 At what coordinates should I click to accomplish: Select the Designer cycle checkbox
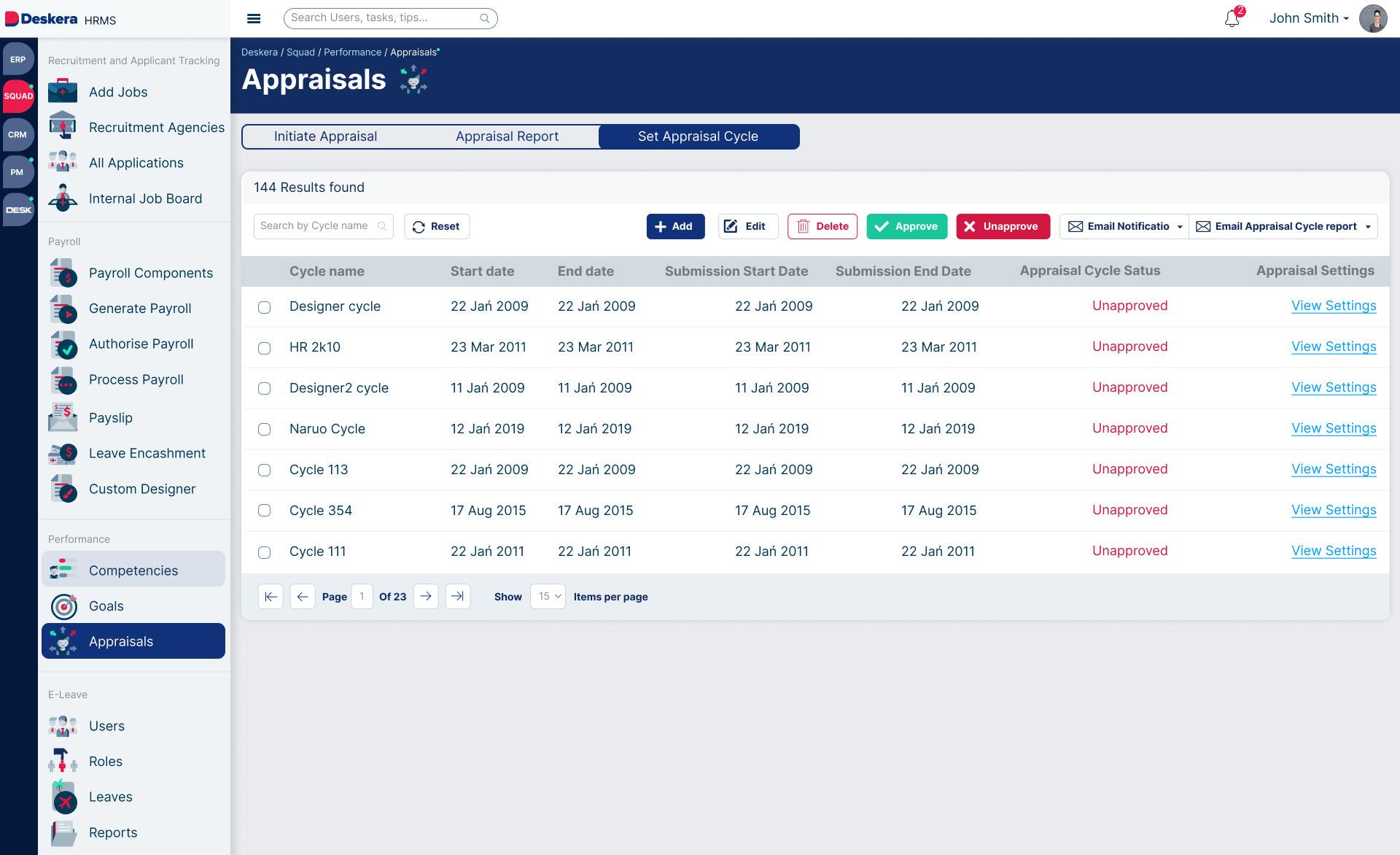[264, 307]
